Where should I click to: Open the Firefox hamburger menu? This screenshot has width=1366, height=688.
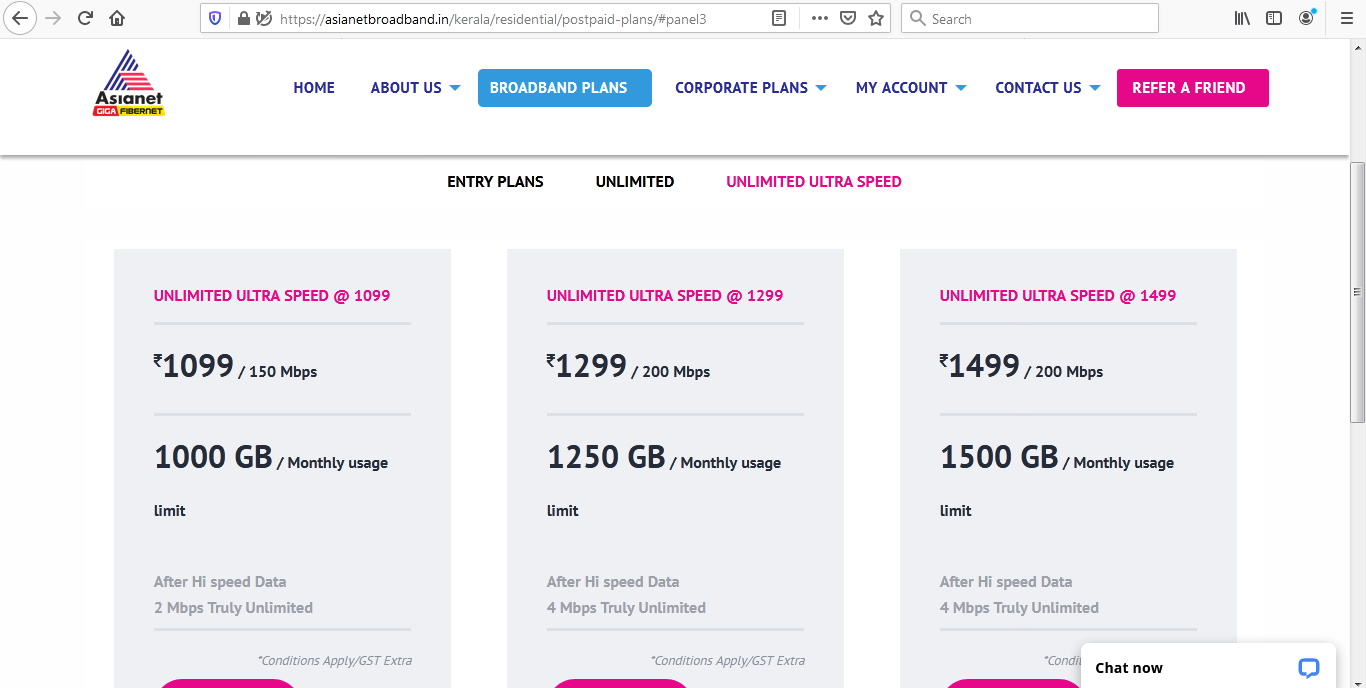1345,18
